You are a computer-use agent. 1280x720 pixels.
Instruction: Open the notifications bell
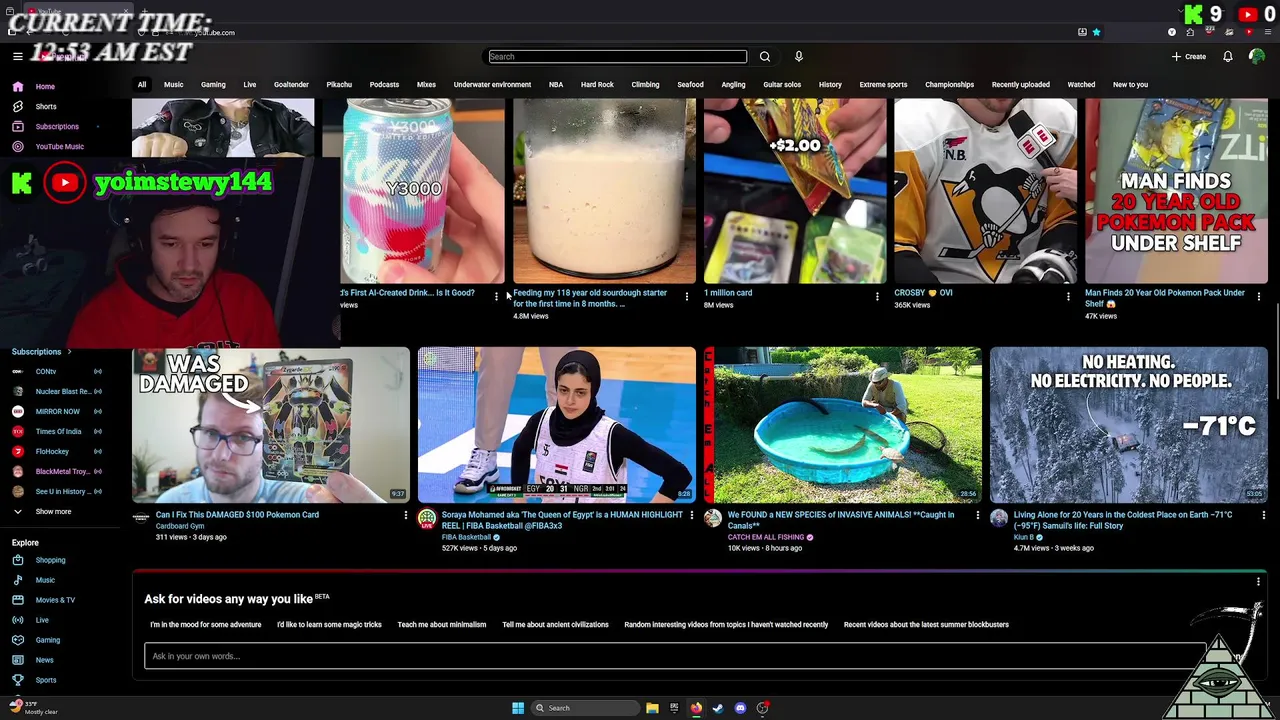[x=1228, y=57]
